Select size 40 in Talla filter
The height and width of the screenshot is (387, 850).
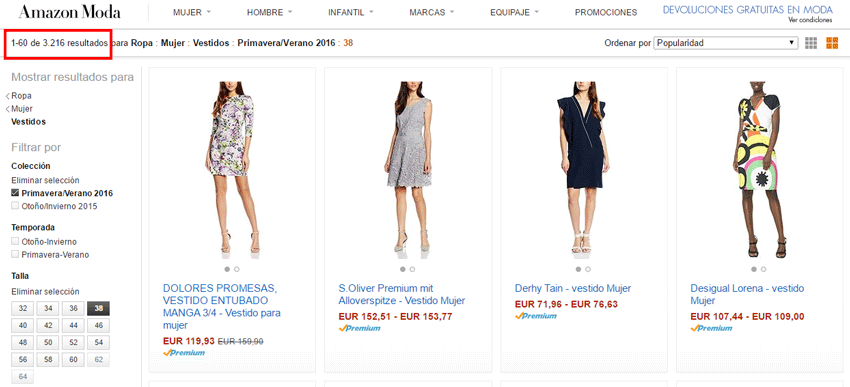[x=23, y=325]
